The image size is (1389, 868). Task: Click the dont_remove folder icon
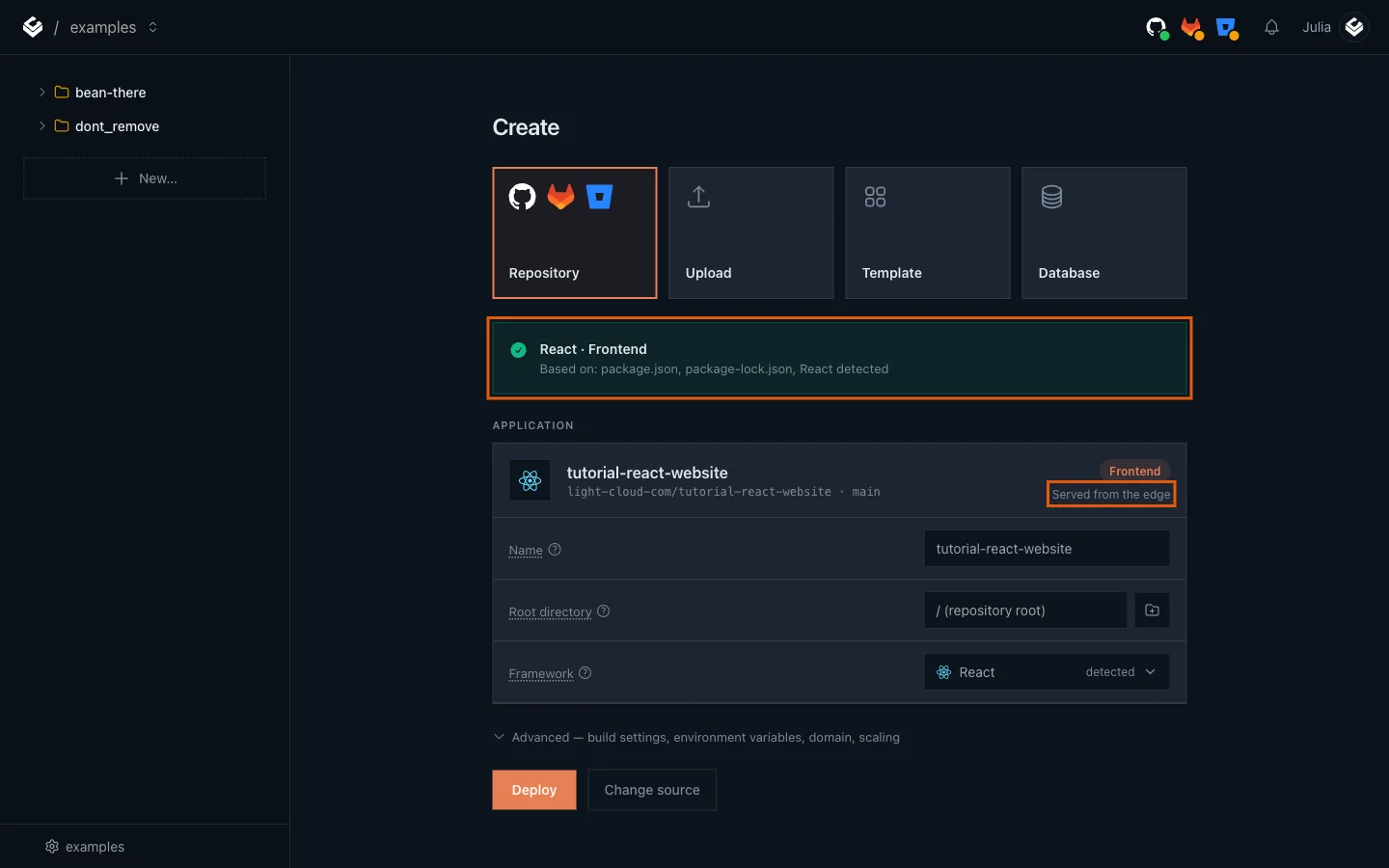(62, 126)
